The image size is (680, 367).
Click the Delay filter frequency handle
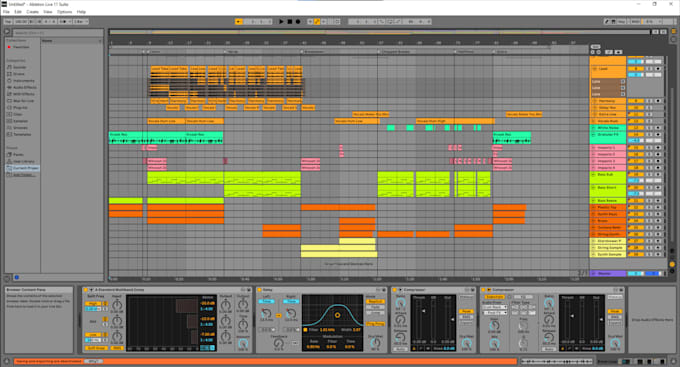click(x=337, y=315)
